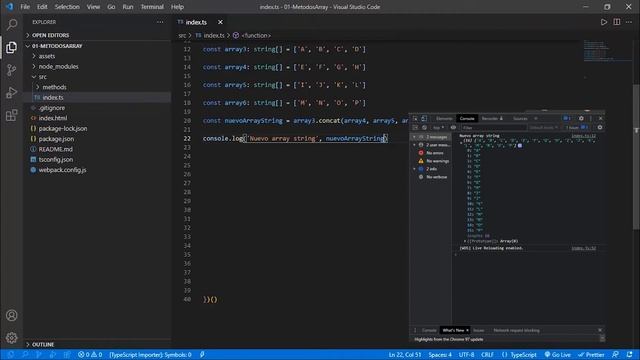Viewport: 640px width, 360px height.
Task: Click the Prettier status bar button
Action: tap(591, 355)
